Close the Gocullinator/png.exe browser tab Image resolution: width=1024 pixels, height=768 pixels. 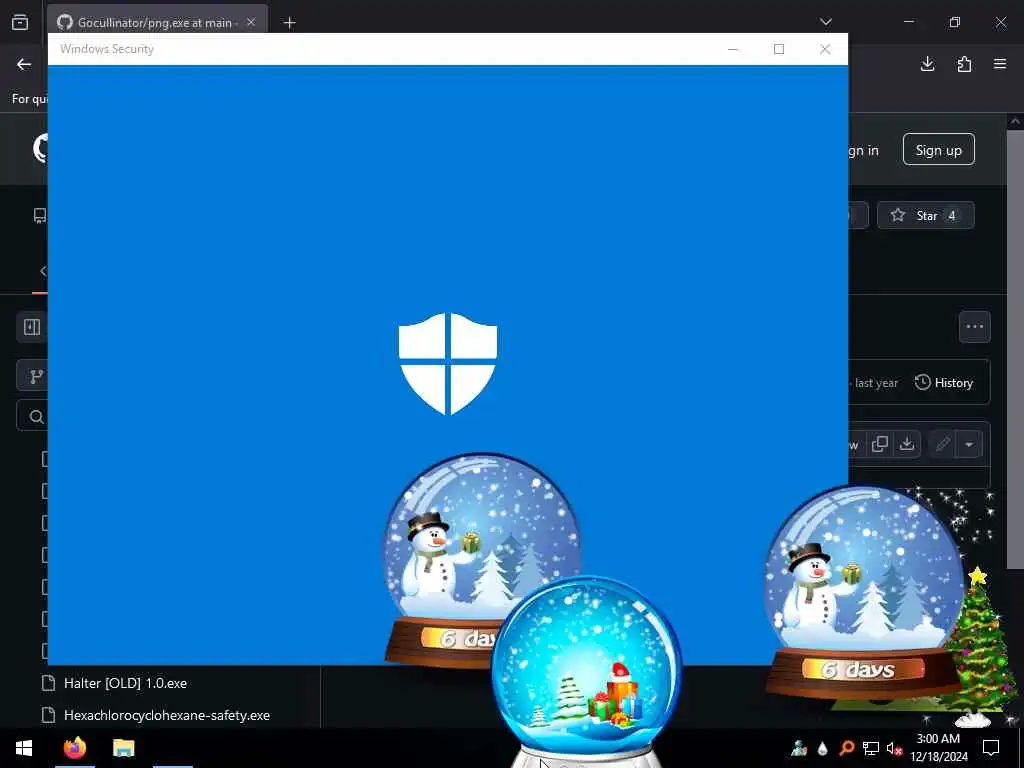coord(251,22)
